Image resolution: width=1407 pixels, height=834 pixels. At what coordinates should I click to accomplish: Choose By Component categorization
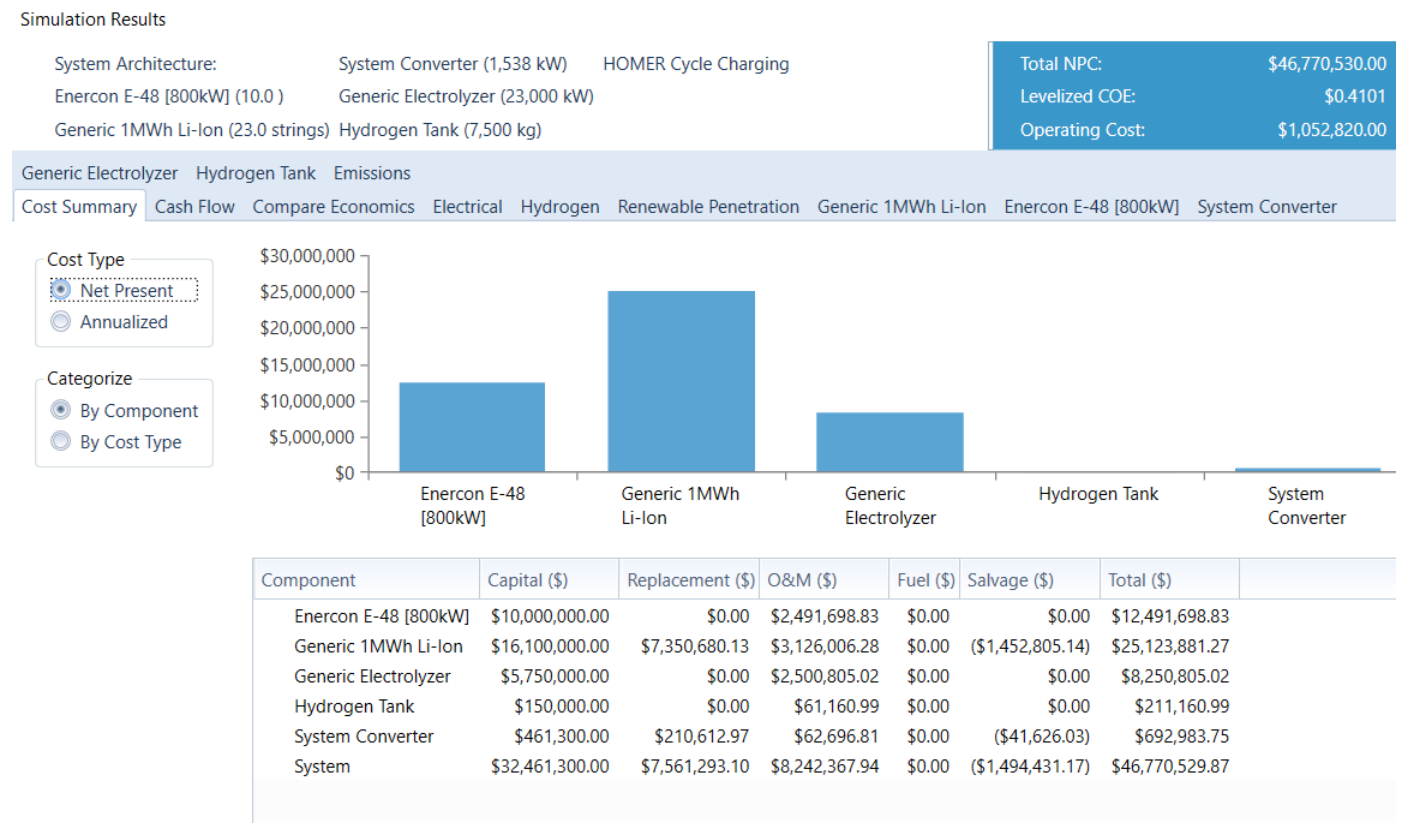(125, 411)
